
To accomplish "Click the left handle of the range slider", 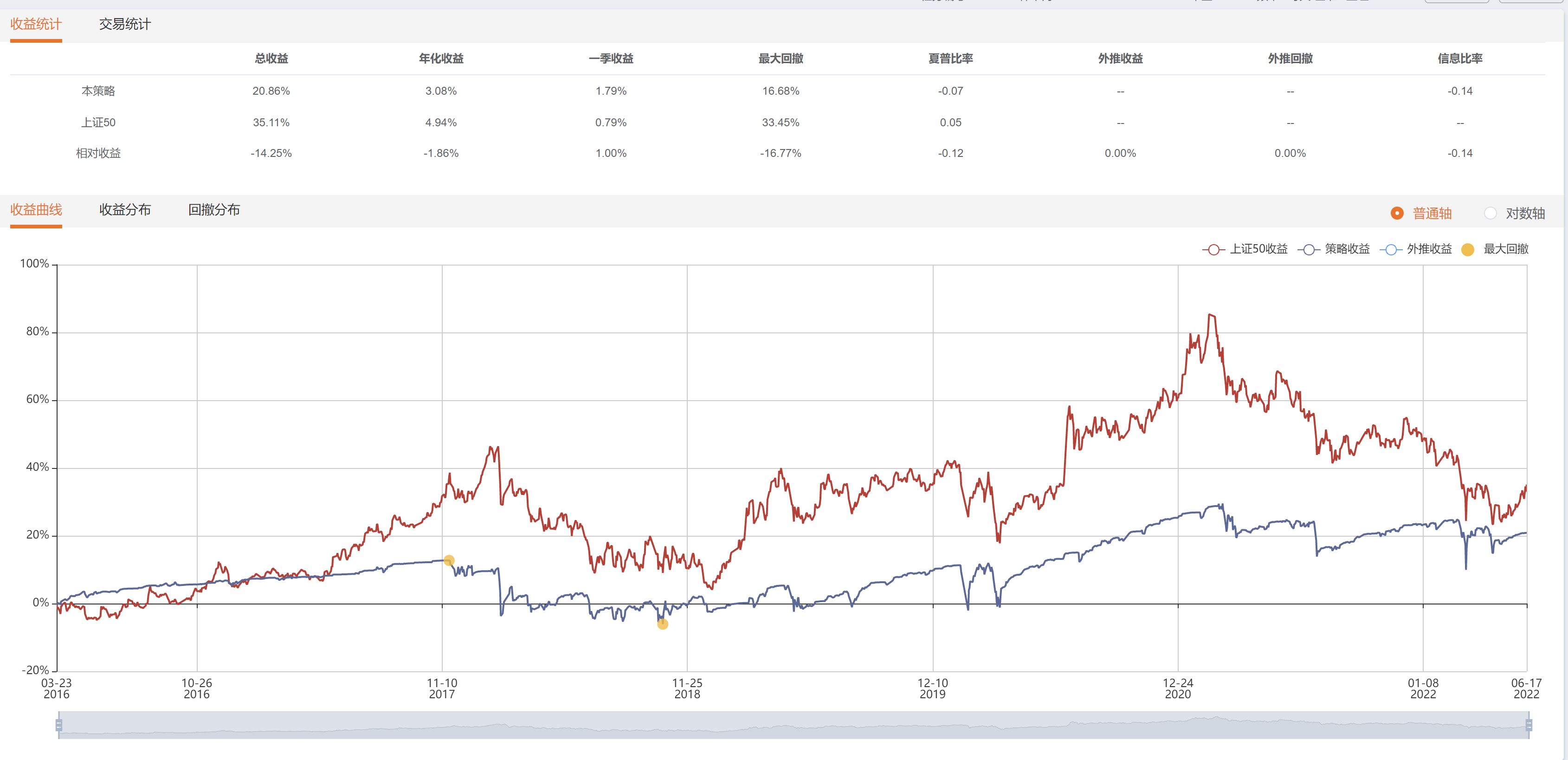I will [x=59, y=725].
